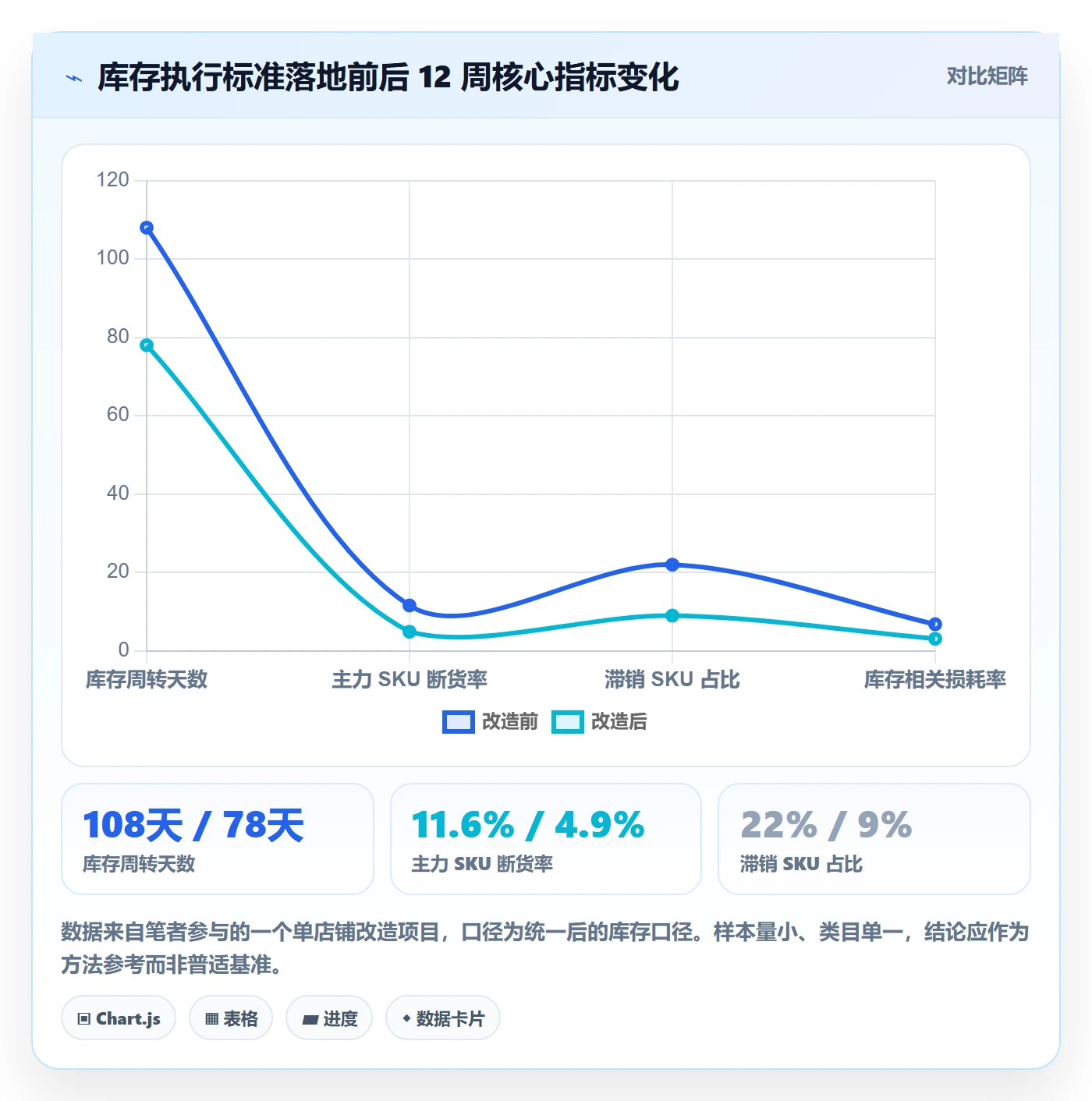Click the 11.6% / 4.9% stat value
The height and width of the screenshot is (1101, 1092).
pyautogui.click(x=528, y=825)
